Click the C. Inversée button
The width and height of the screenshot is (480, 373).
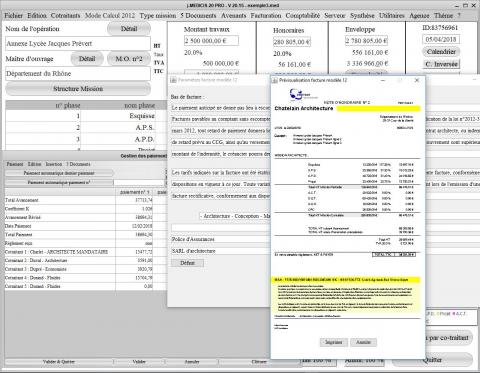[x=441, y=64]
